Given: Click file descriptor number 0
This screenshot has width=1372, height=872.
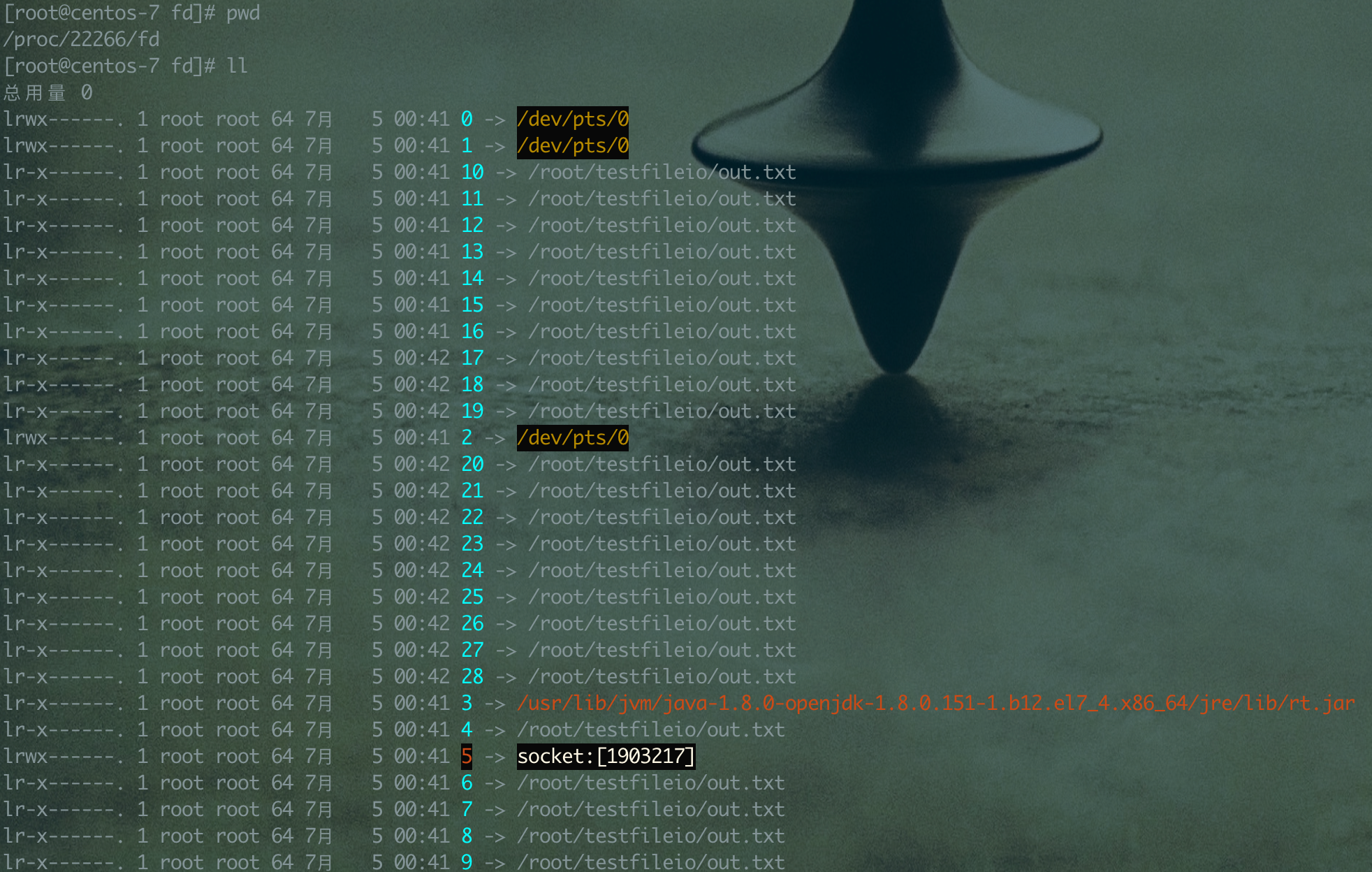Looking at the screenshot, I should coord(467,119).
